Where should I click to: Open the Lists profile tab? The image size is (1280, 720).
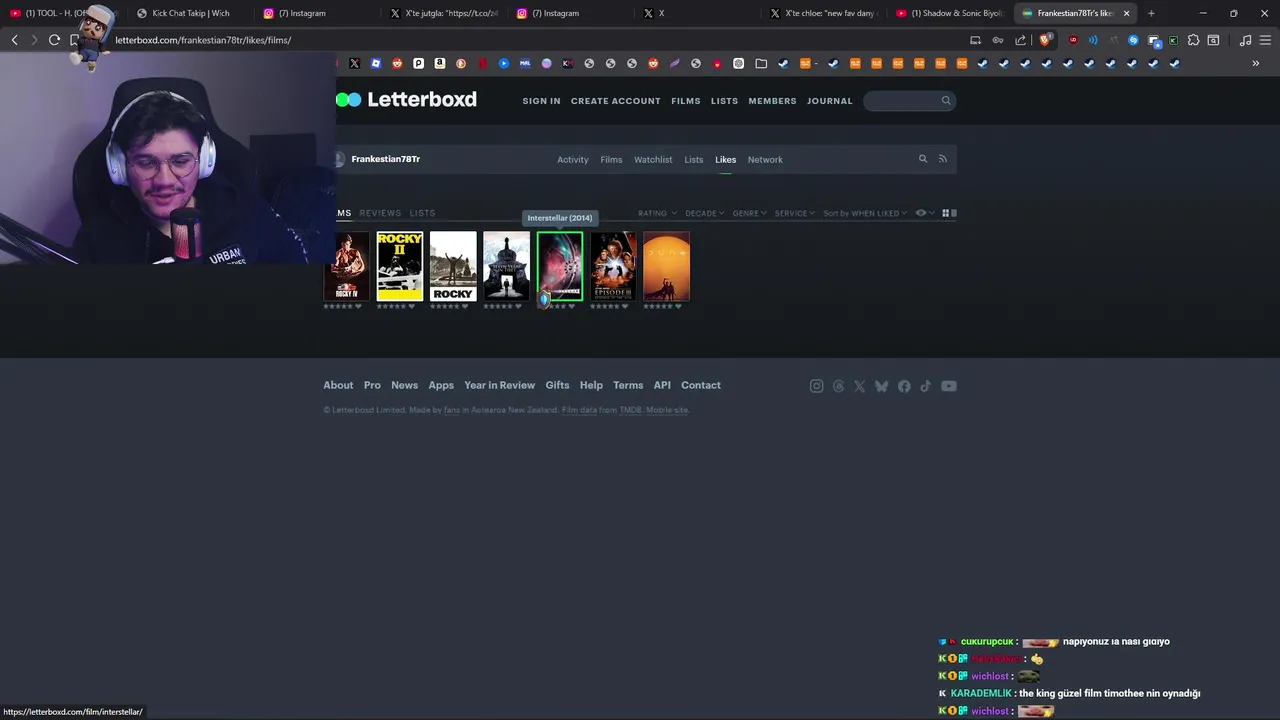tap(694, 160)
